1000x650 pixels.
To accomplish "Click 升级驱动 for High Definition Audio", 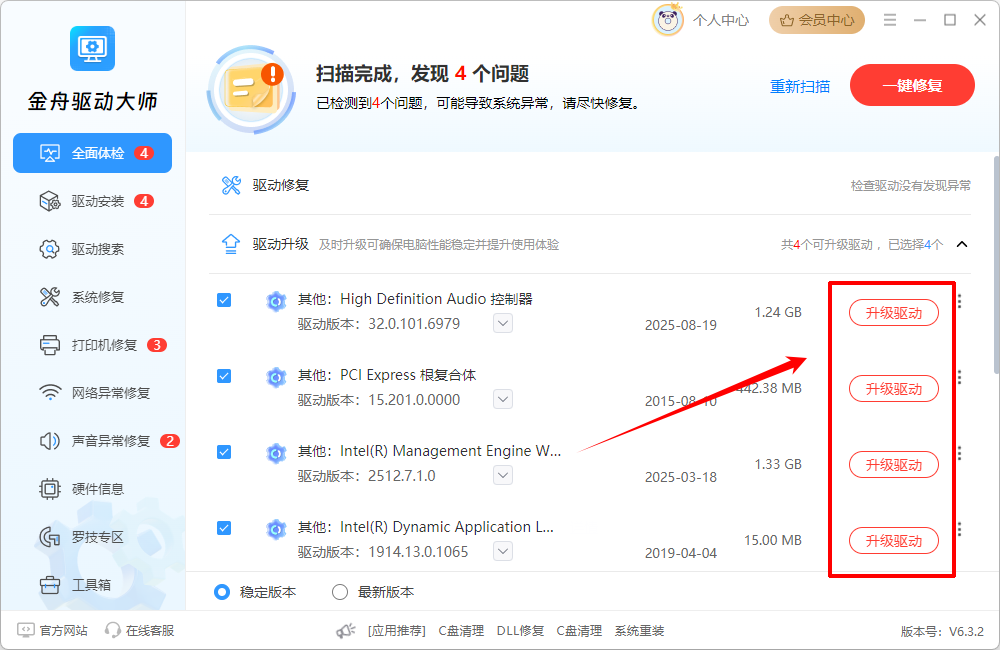I will click(x=893, y=313).
